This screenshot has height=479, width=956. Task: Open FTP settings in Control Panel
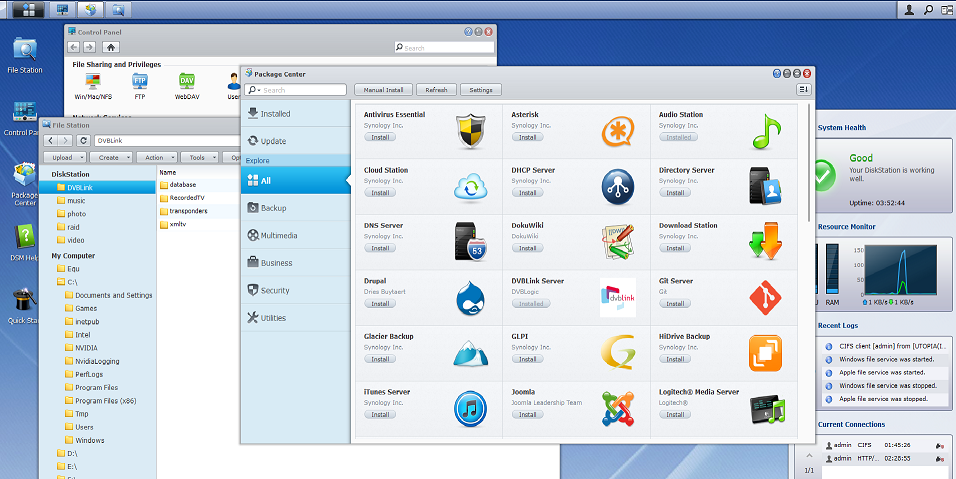point(140,86)
